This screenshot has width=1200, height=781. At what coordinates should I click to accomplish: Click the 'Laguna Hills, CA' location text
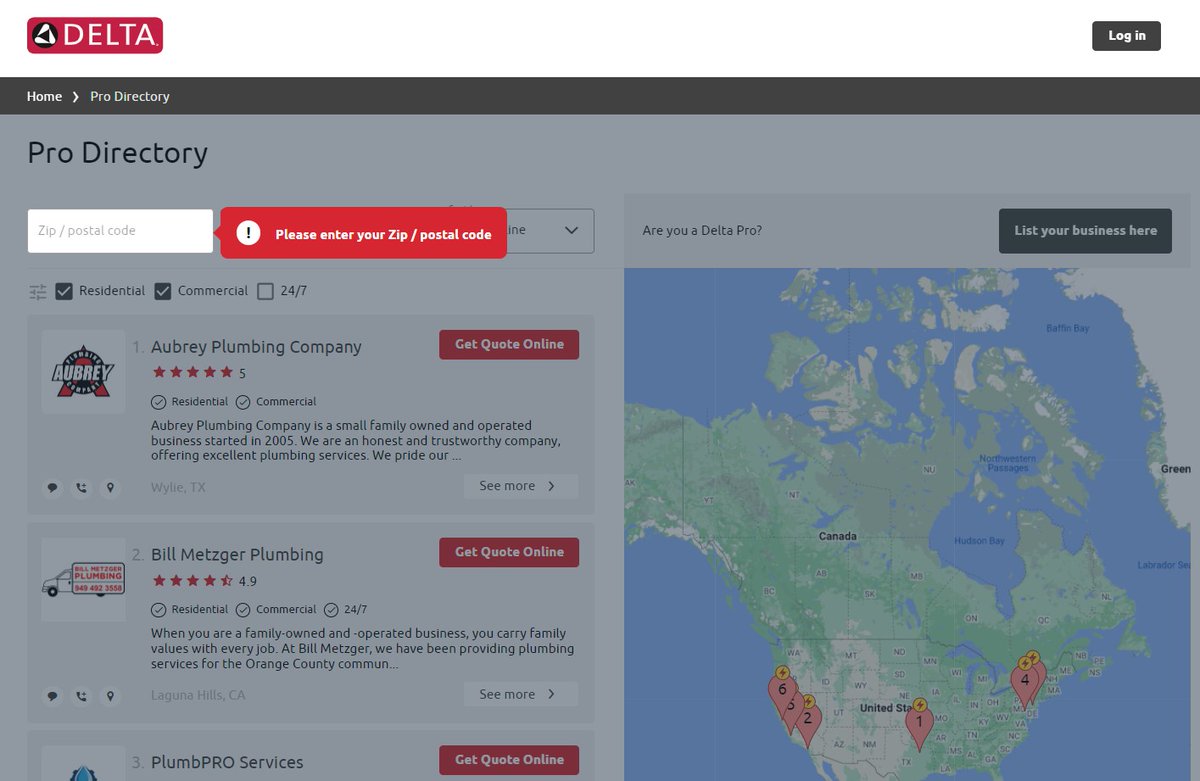[x=198, y=696]
